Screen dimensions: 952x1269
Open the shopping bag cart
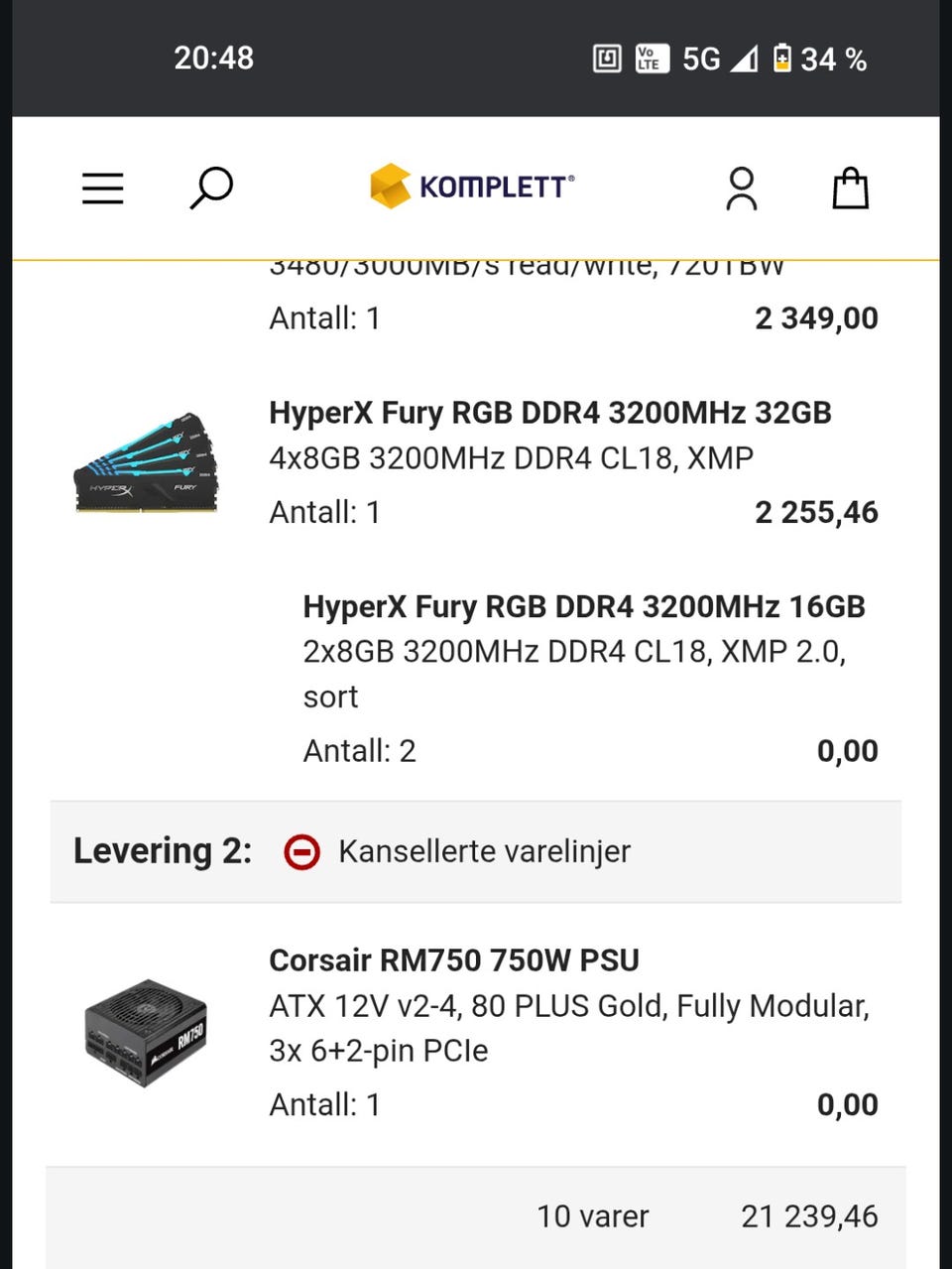coord(850,188)
